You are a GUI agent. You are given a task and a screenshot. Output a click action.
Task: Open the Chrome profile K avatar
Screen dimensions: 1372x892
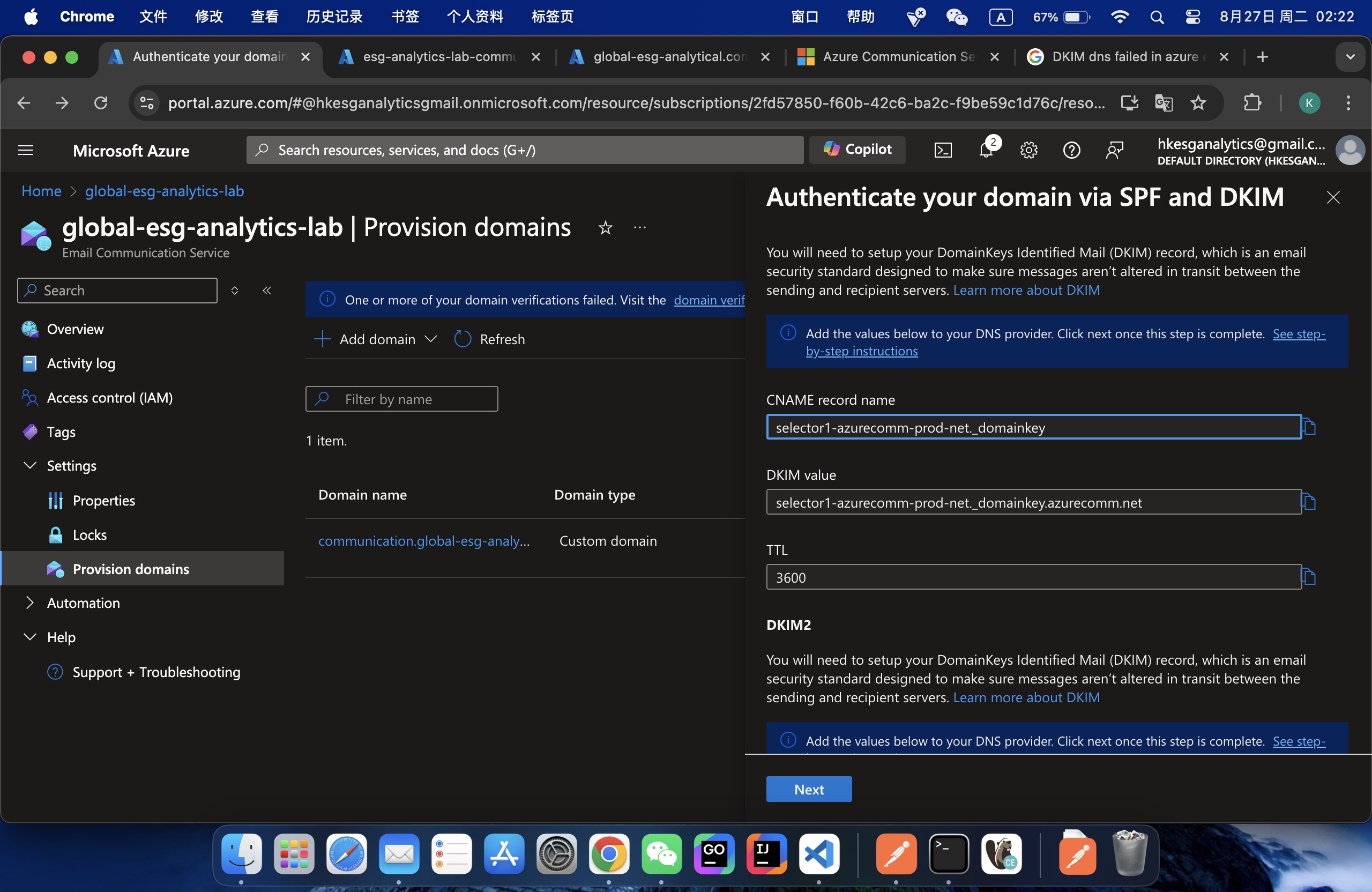click(x=1309, y=103)
